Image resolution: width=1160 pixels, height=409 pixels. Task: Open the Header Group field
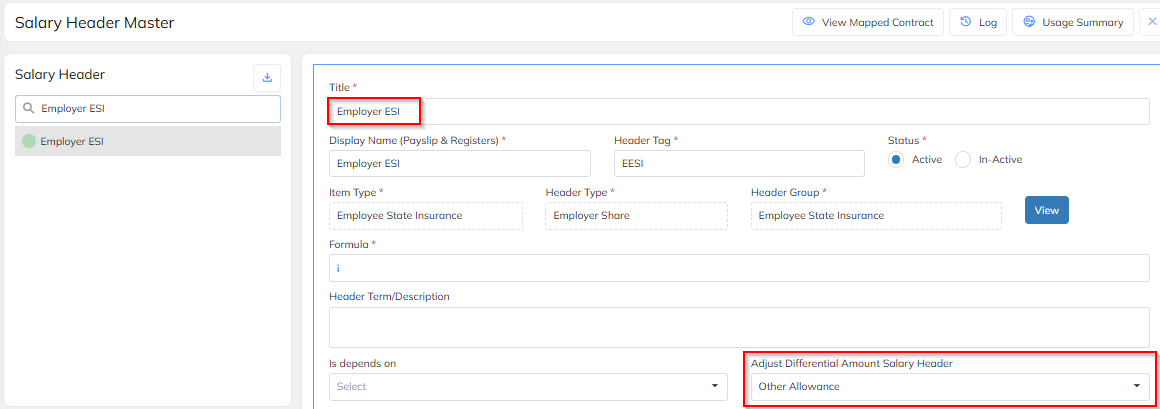[875, 216]
